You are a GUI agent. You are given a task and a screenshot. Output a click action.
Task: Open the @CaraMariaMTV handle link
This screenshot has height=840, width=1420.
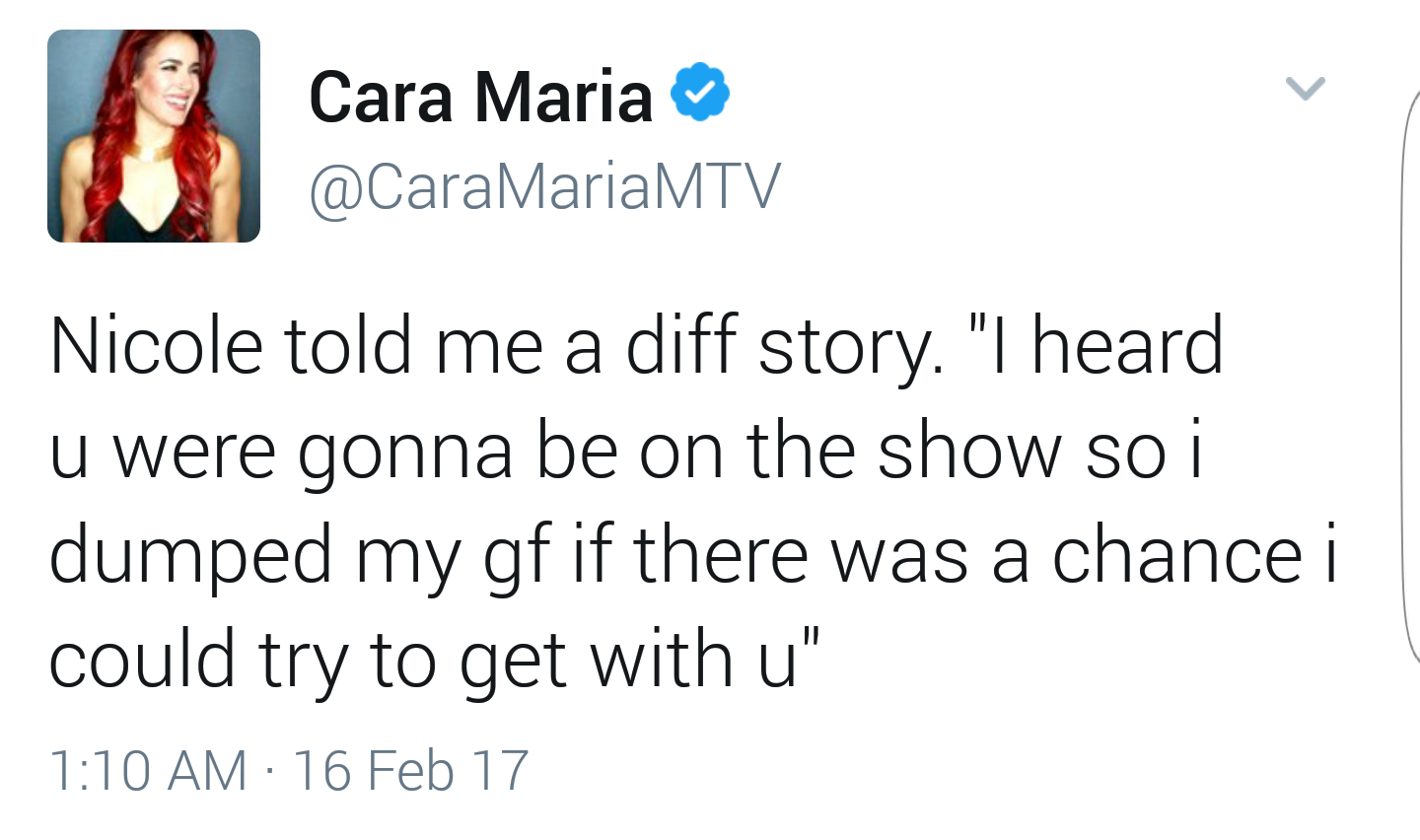[545, 186]
